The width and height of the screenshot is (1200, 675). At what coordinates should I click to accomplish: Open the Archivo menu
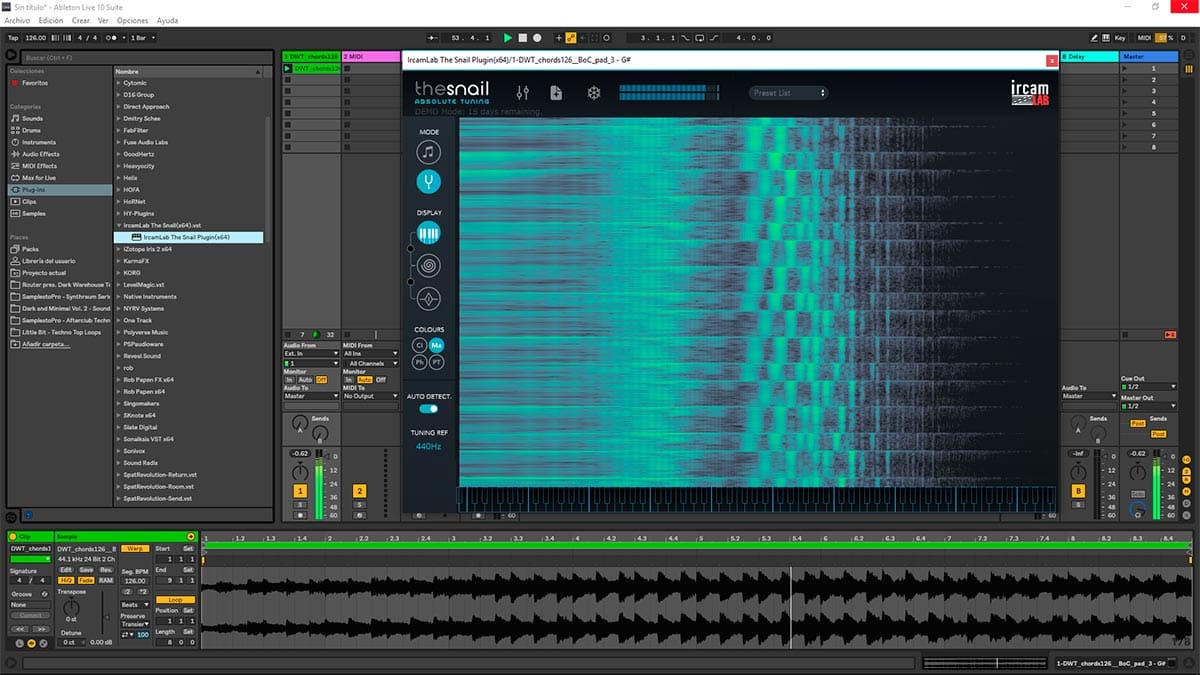(x=17, y=20)
